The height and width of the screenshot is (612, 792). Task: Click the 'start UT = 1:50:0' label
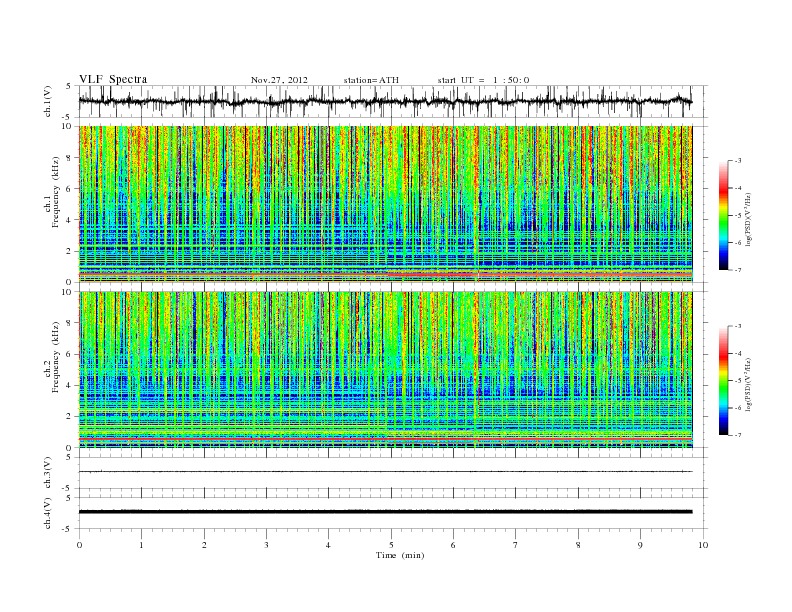pos(483,80)
